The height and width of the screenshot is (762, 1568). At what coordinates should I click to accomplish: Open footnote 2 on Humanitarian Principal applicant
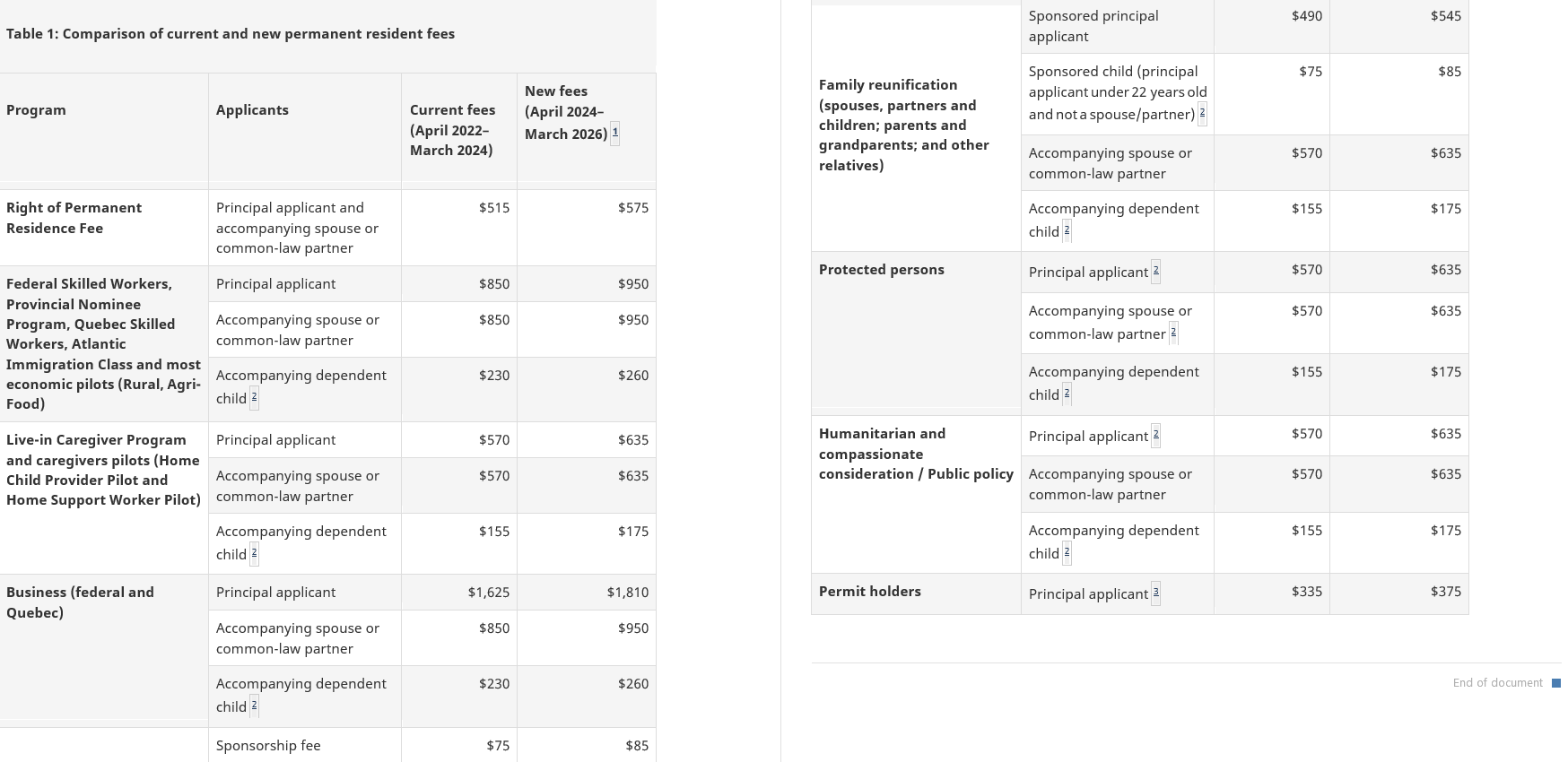click(1155, 435)
